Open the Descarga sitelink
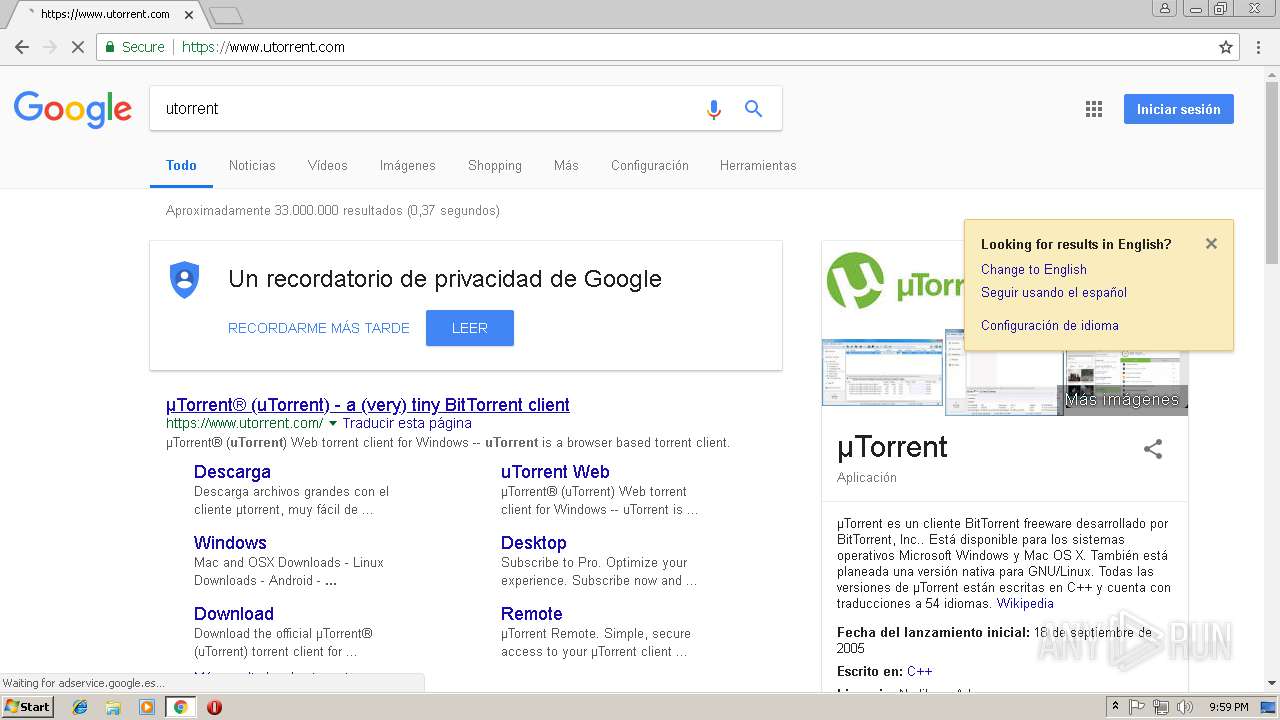This screenshot has width=1280, height=720. pos(232,472)
